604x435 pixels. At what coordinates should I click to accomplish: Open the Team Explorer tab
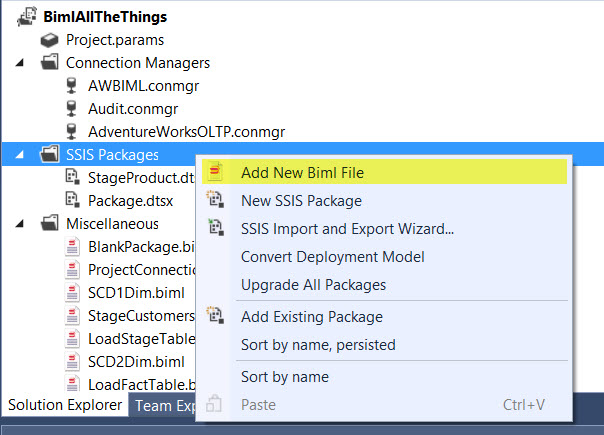pos(164,406)
